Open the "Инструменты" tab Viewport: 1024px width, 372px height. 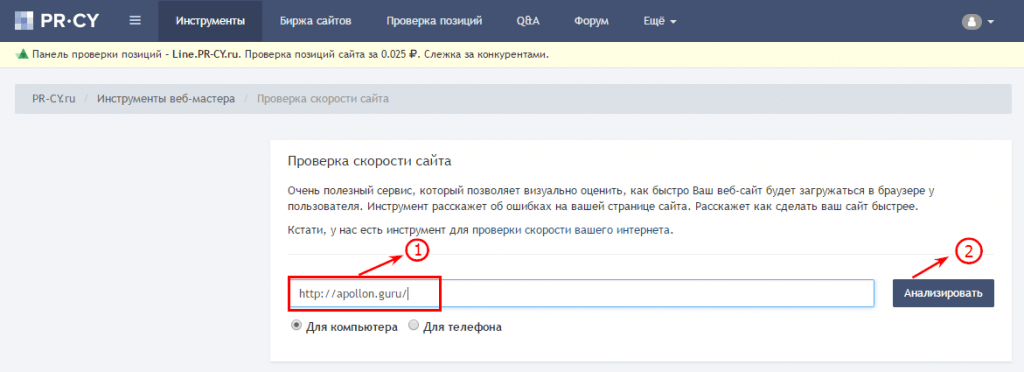coord(210,21)
